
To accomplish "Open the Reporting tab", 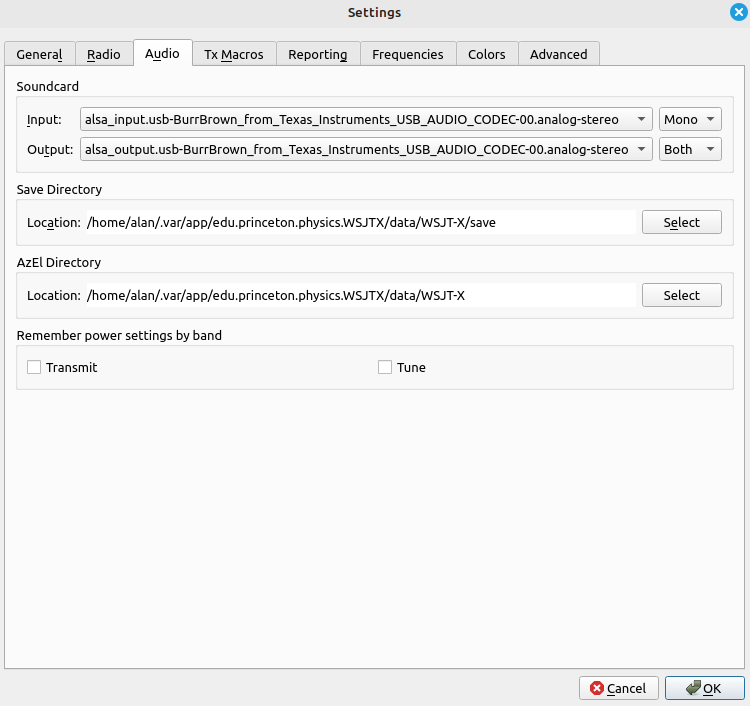I will 317,54.
